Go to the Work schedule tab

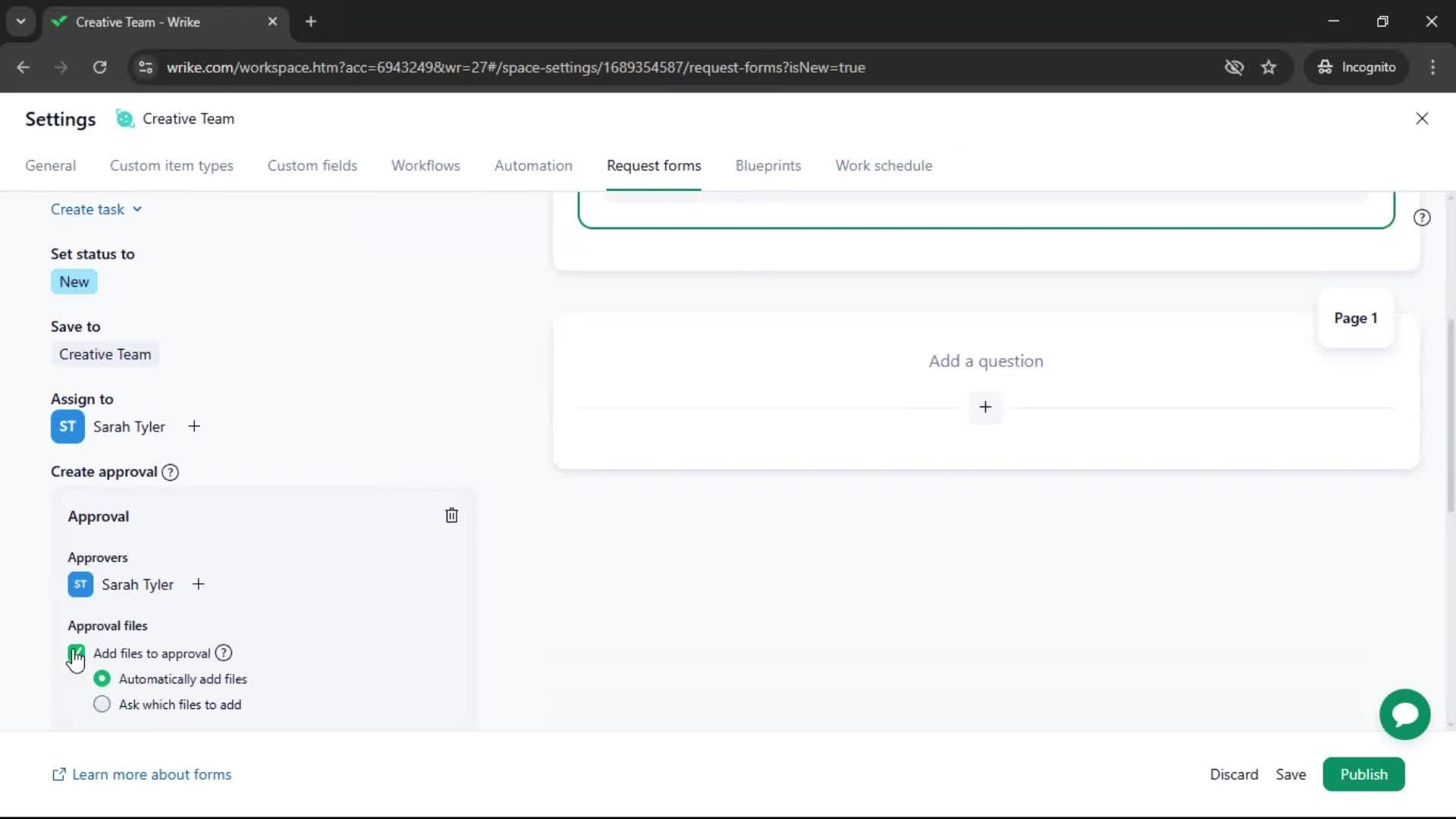(884, 166)
